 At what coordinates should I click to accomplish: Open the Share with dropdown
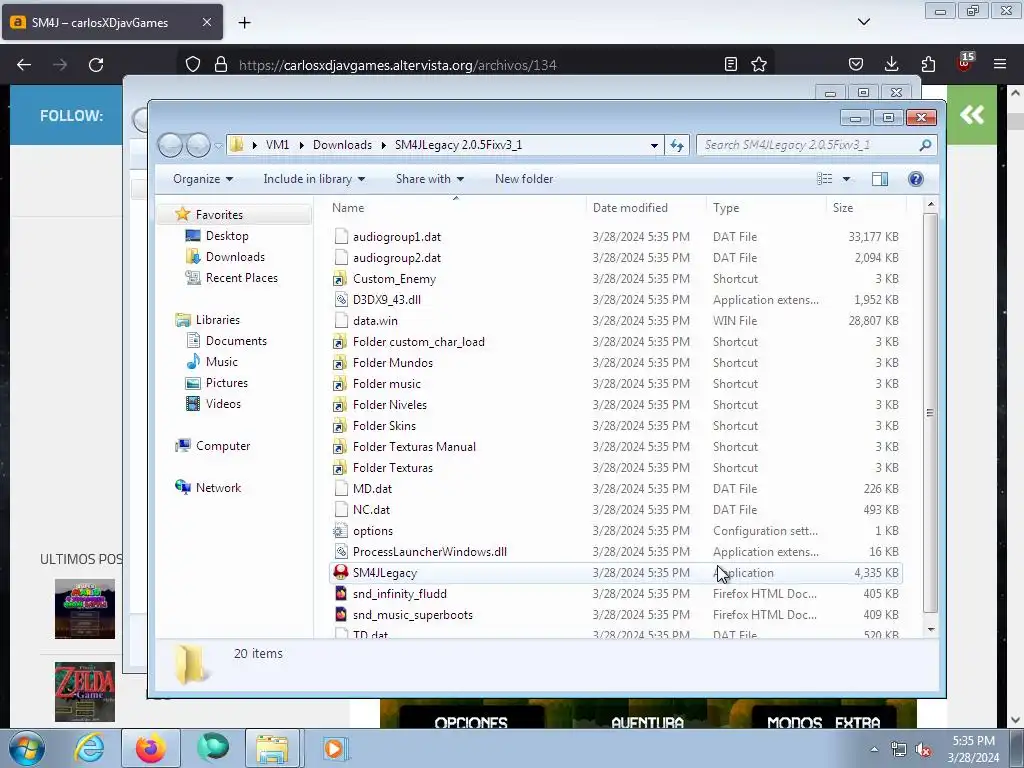point(430,179)
